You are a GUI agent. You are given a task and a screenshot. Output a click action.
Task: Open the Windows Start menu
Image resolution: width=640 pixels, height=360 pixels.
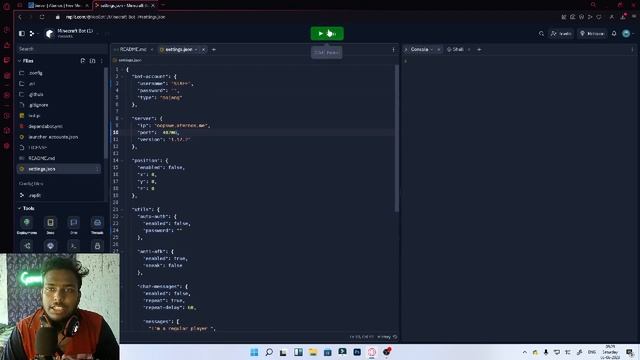tap(254, 352)
